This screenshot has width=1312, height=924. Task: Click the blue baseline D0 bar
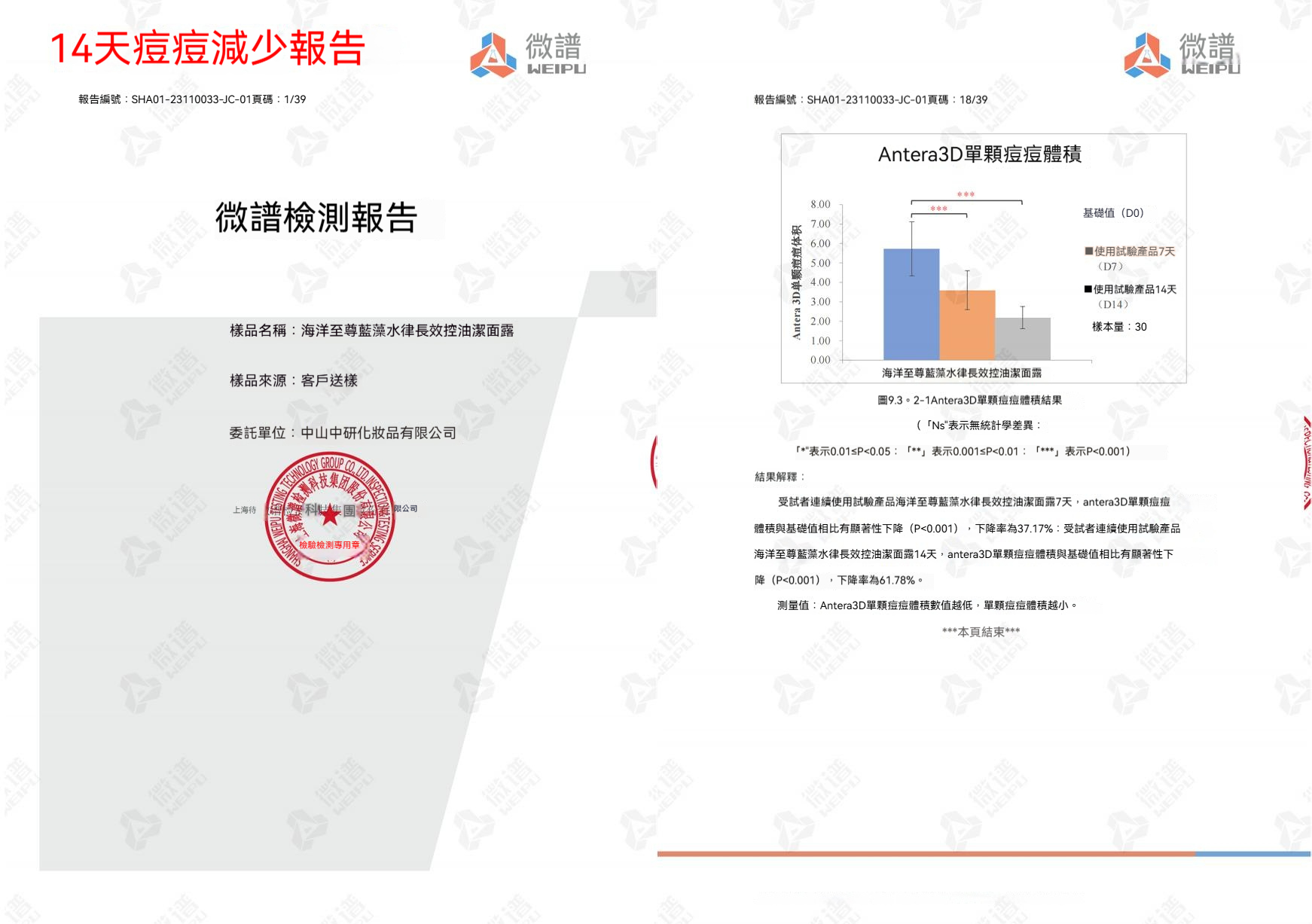(x=911, y=304)
